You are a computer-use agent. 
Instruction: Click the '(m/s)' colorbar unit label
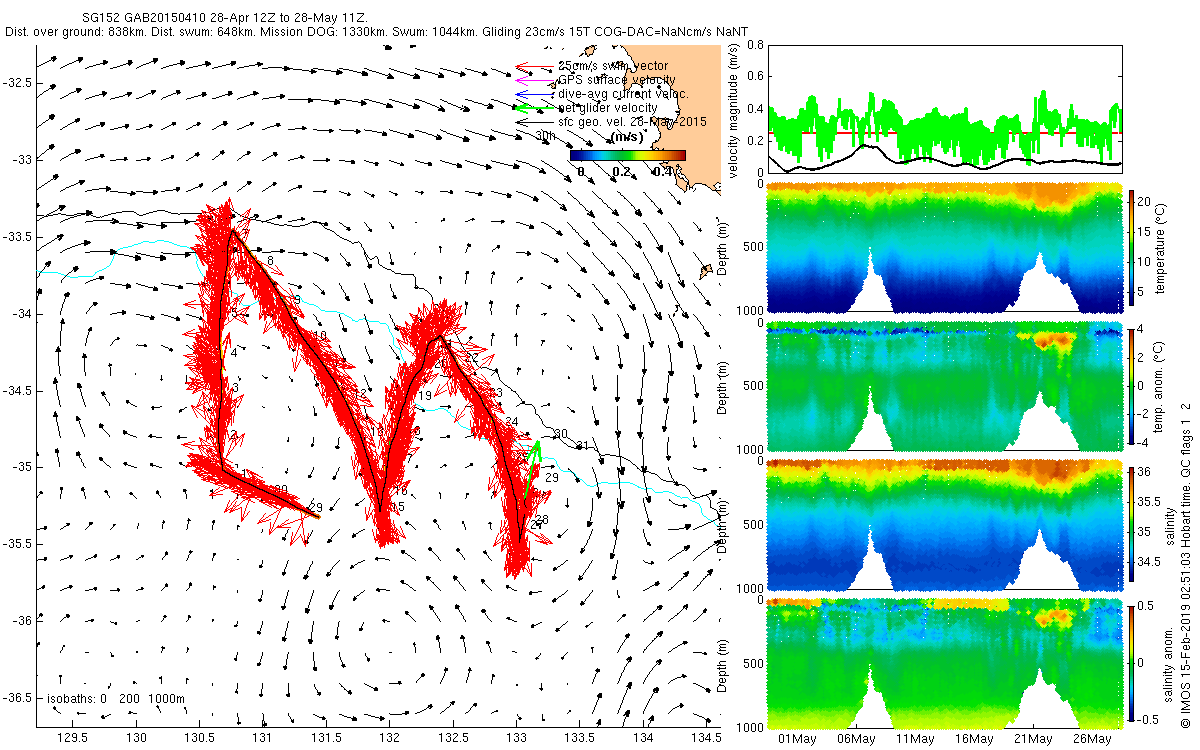coord(627,137)
